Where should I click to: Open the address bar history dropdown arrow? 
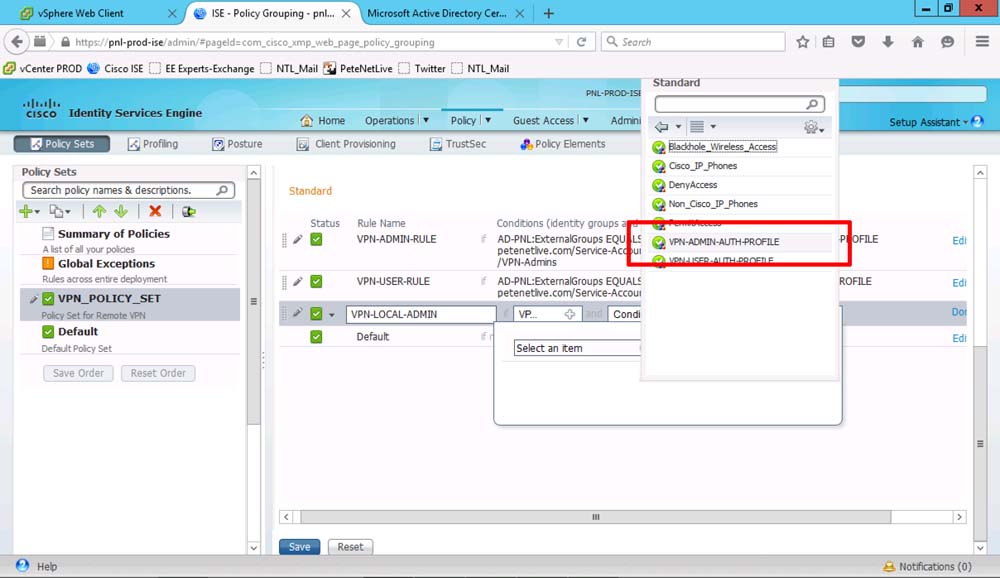(559, 42)
